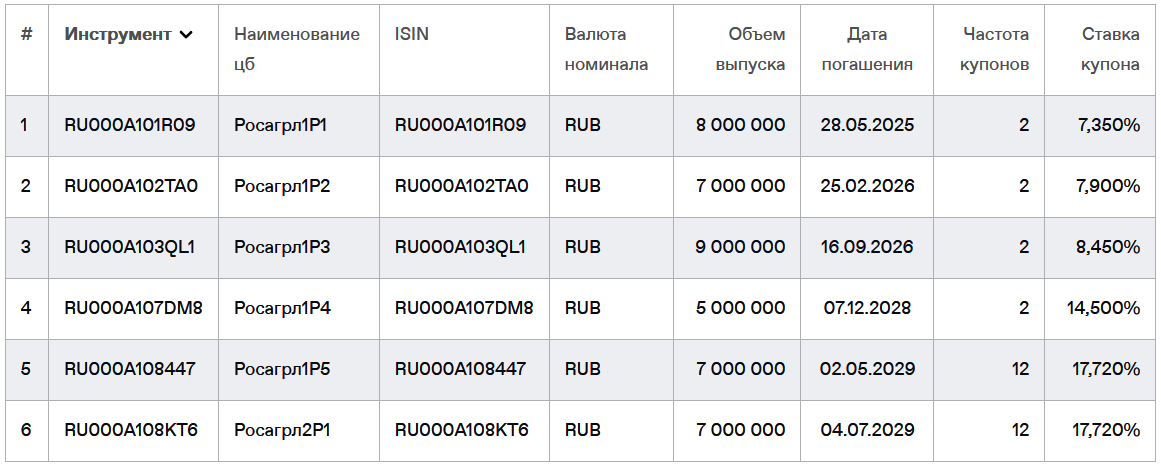Open instrument RU000A101R09 in first row

pyautogui.click(x=130, y=125)
